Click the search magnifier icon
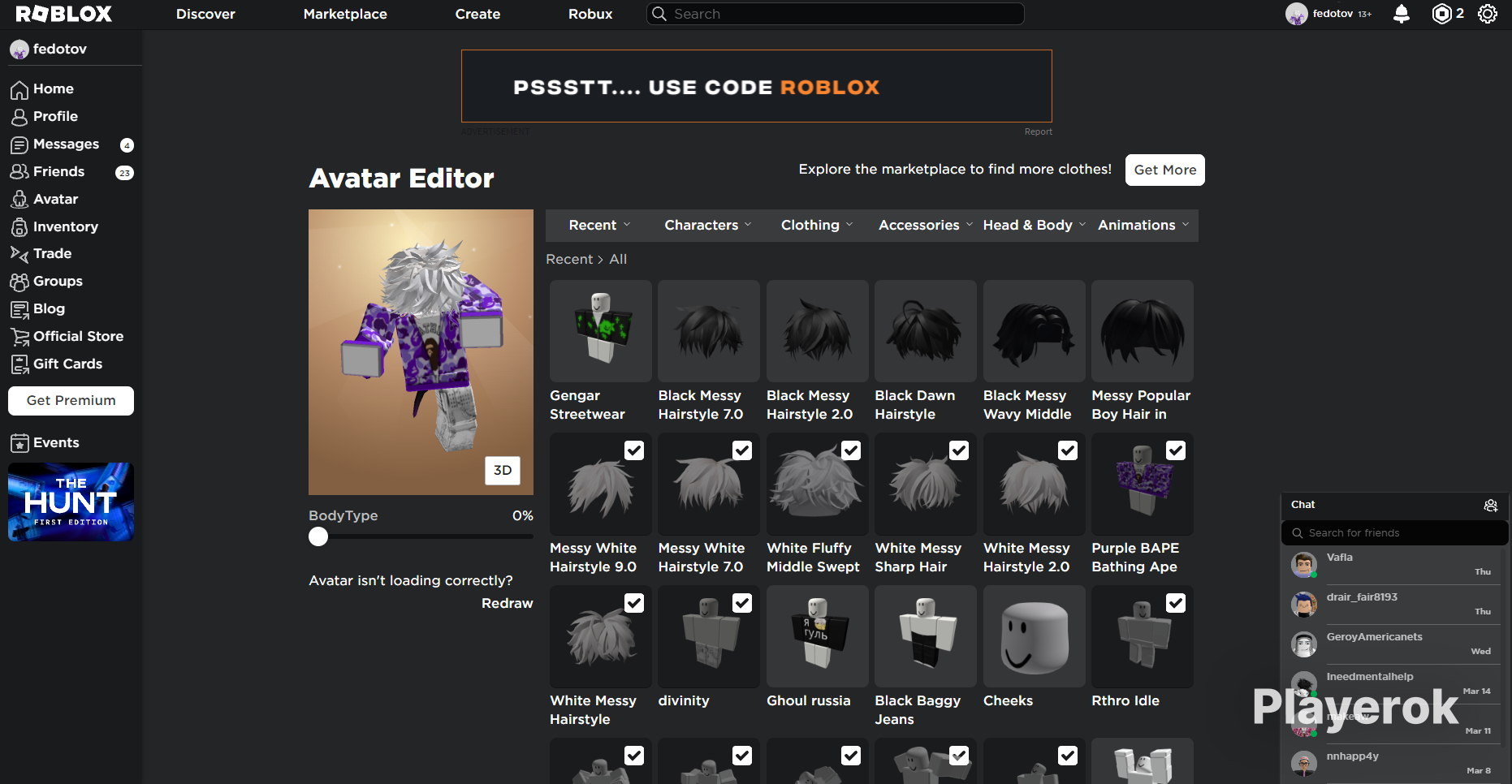The image size is (1512, 784). 659,14
